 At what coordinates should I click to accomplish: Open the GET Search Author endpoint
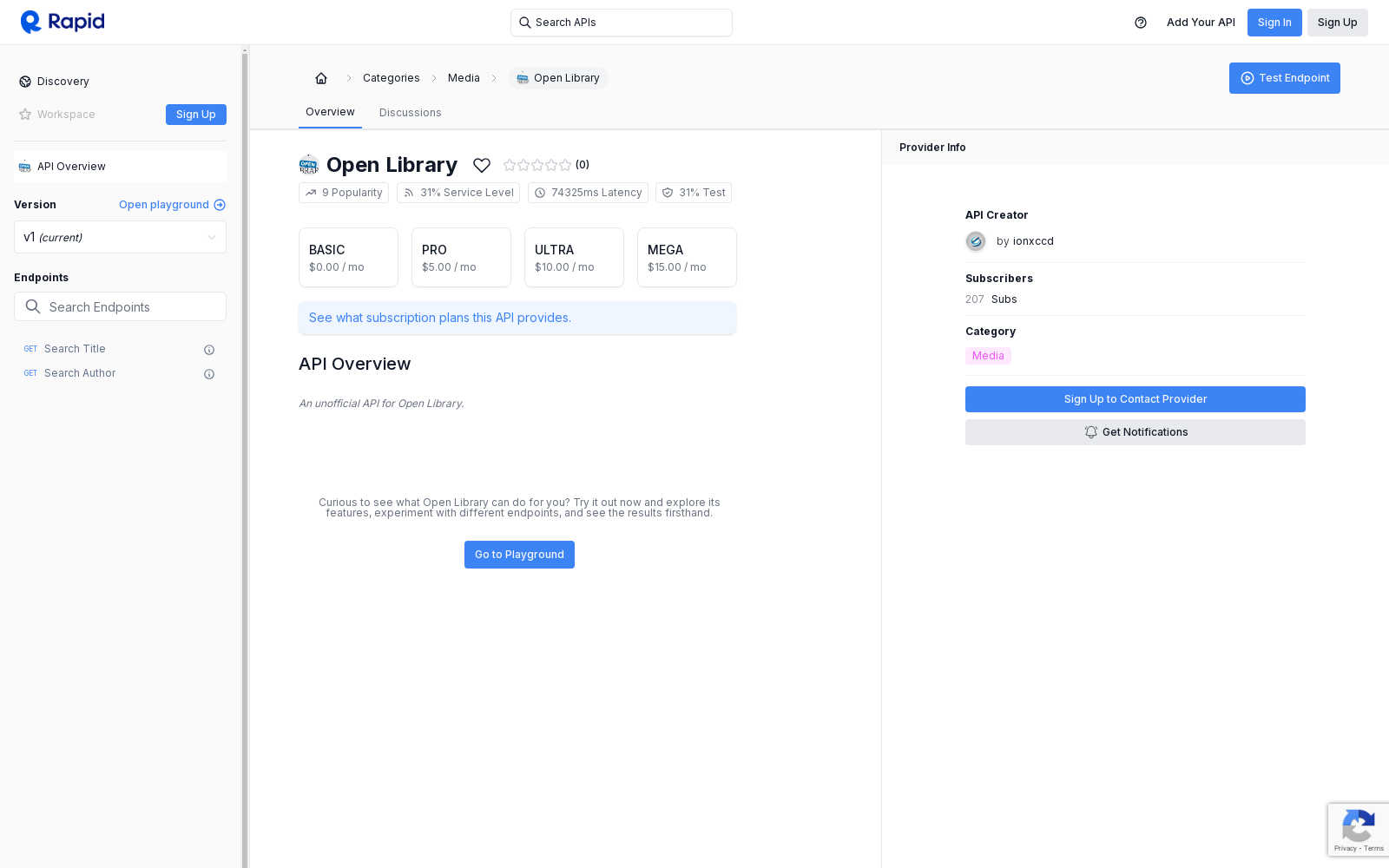(x=120, y=373)
